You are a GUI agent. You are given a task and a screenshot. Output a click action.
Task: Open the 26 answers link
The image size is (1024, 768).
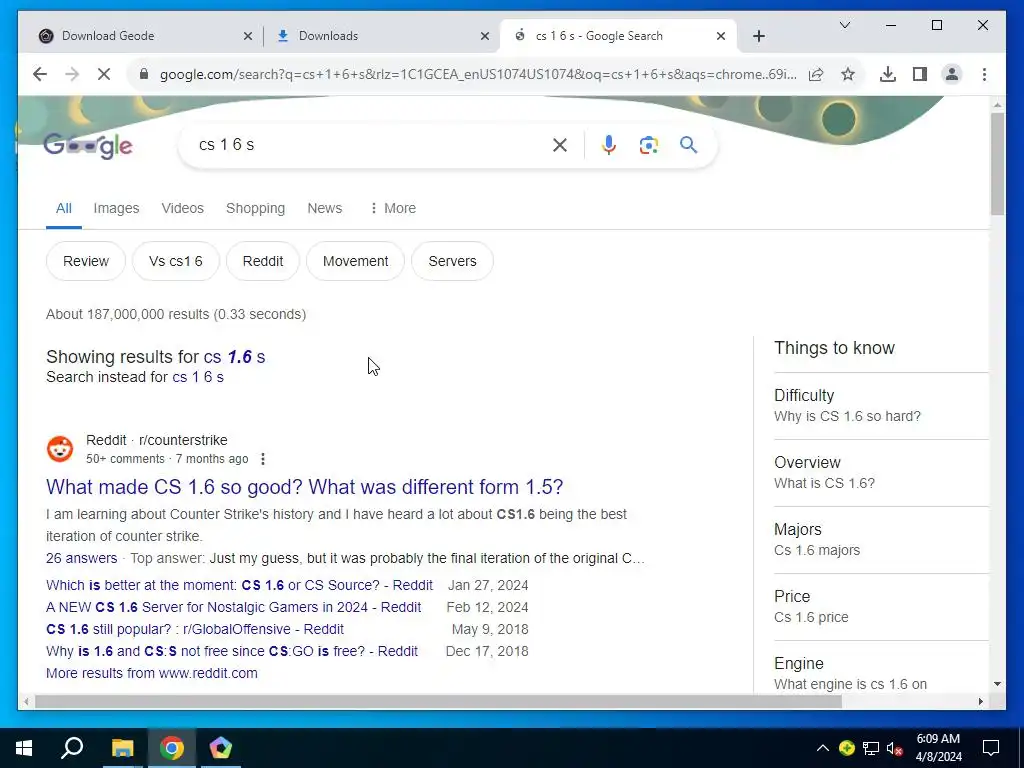tap(82, 558)
